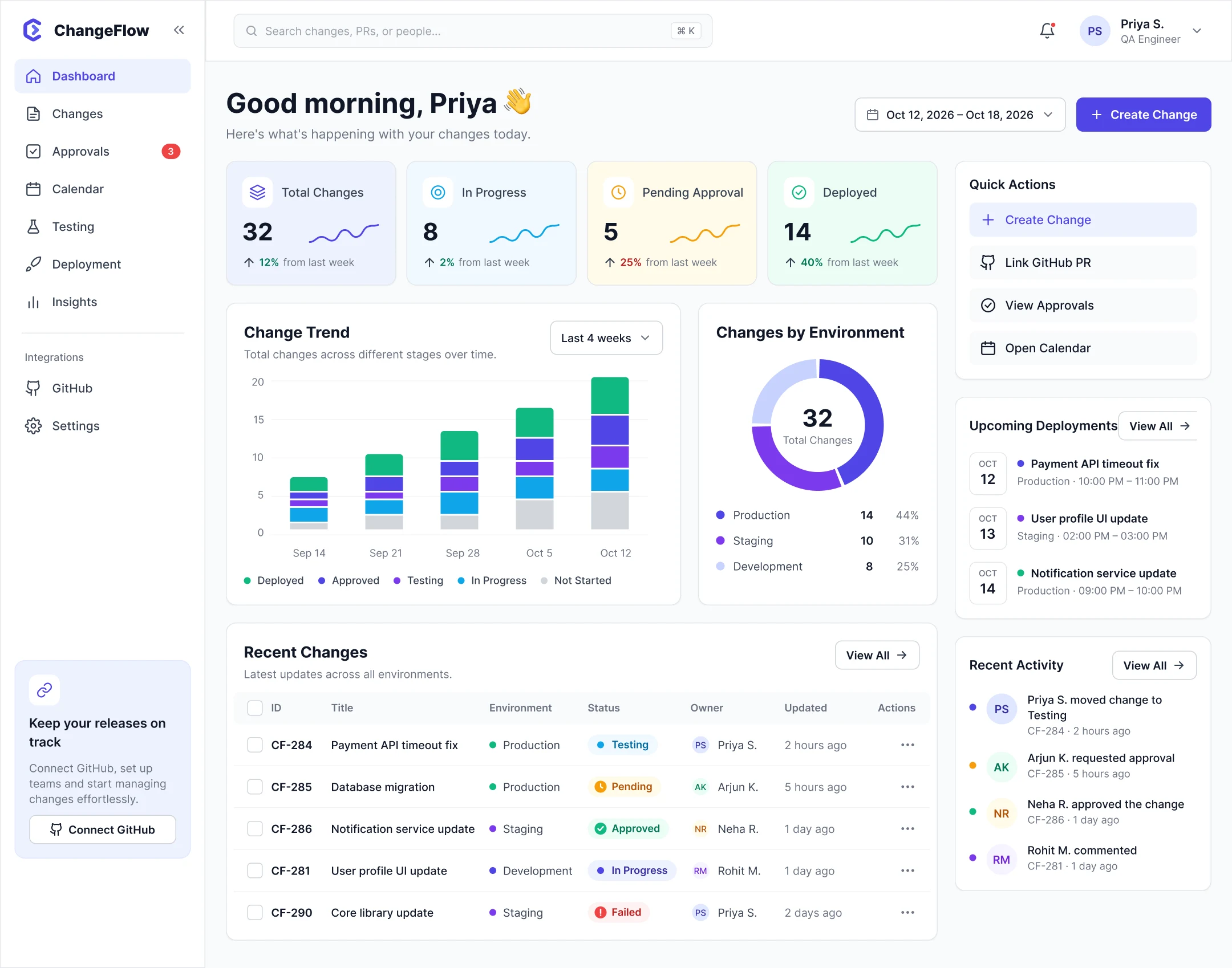Click the Pending Approval clock icon
The width and height of the screenshot is (1232, 968).
pyautogui.click(x=619, y=193)
